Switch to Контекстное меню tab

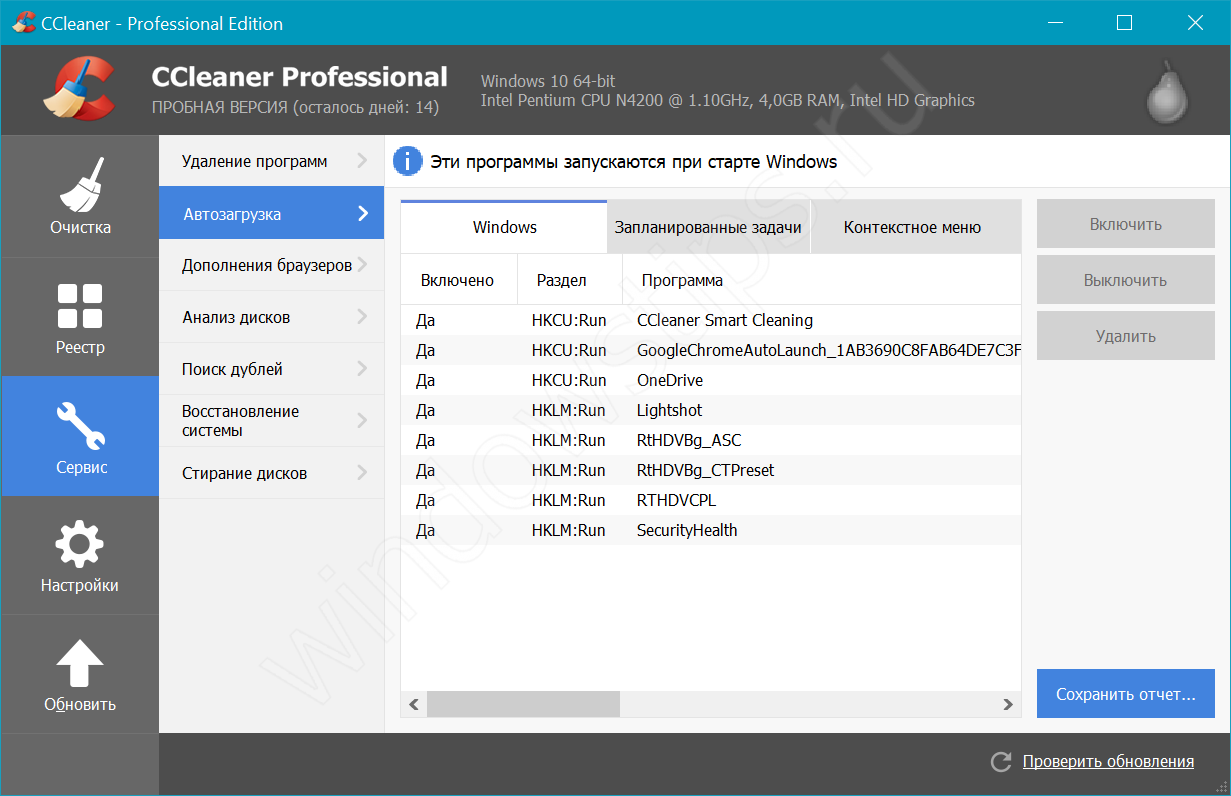click(x=912, y=227)
